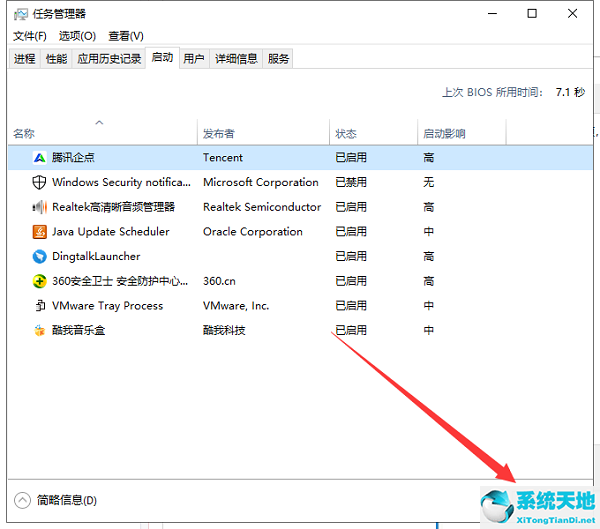
Task: Open the 文件(F) menu
Action: click(30, 36)
